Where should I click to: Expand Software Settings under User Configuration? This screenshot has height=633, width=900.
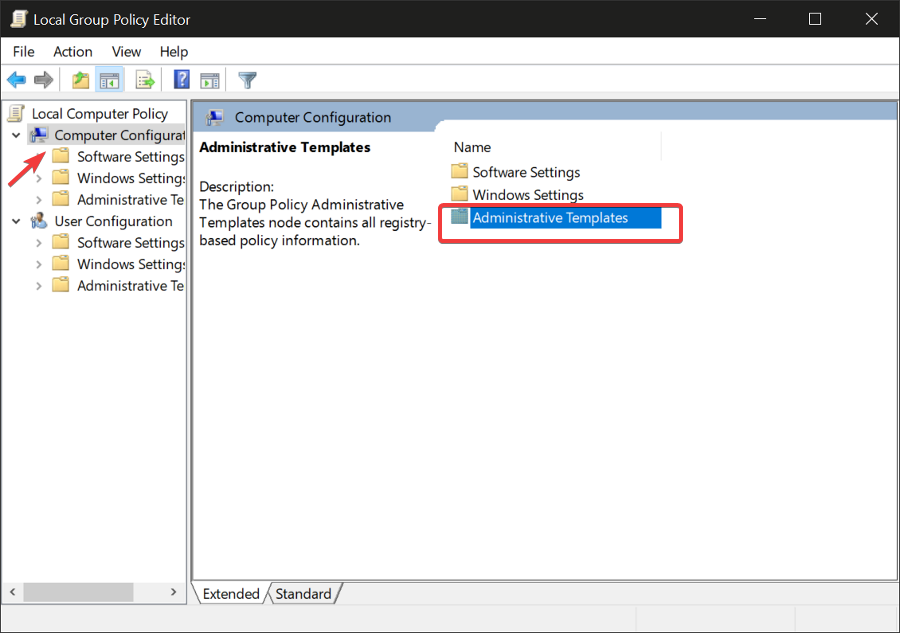(x=38, y=243)
